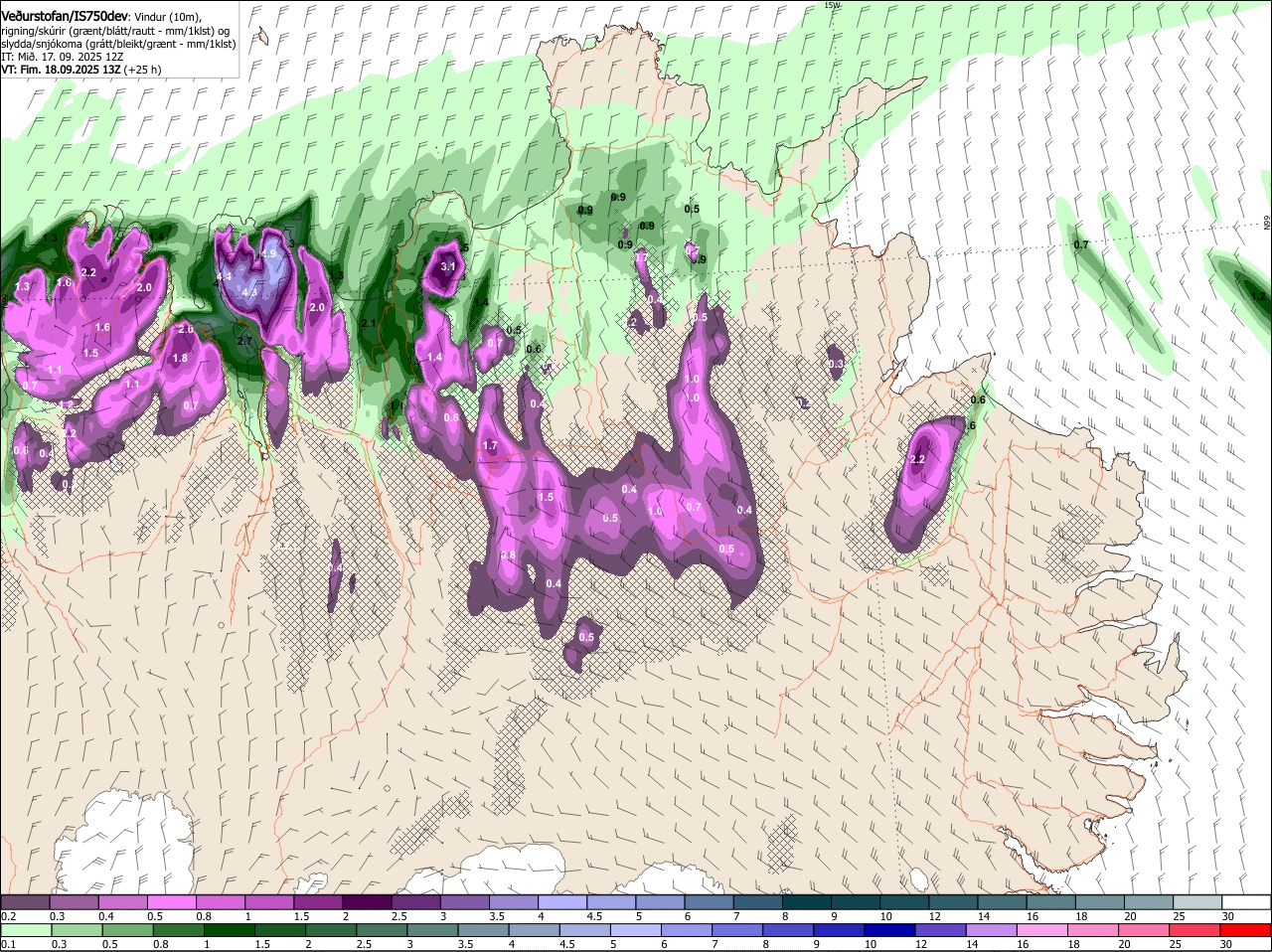The image size is (1272, 952).
Task: Select the pale green 0.1 swatch in rain legend
Action: [x=26, y=930]
